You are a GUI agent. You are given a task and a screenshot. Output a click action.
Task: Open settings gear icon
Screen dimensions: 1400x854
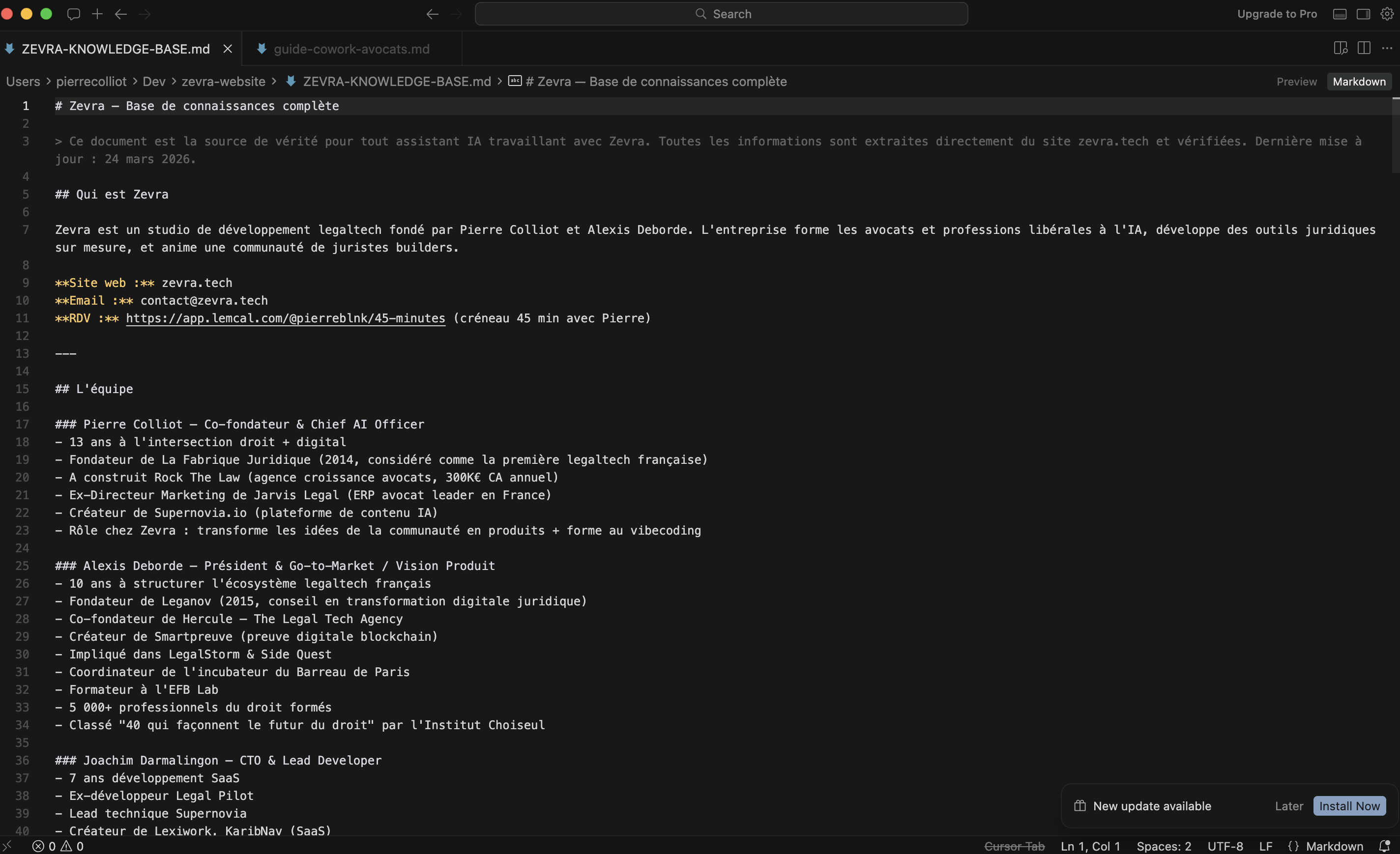(x=1386, y=14)
